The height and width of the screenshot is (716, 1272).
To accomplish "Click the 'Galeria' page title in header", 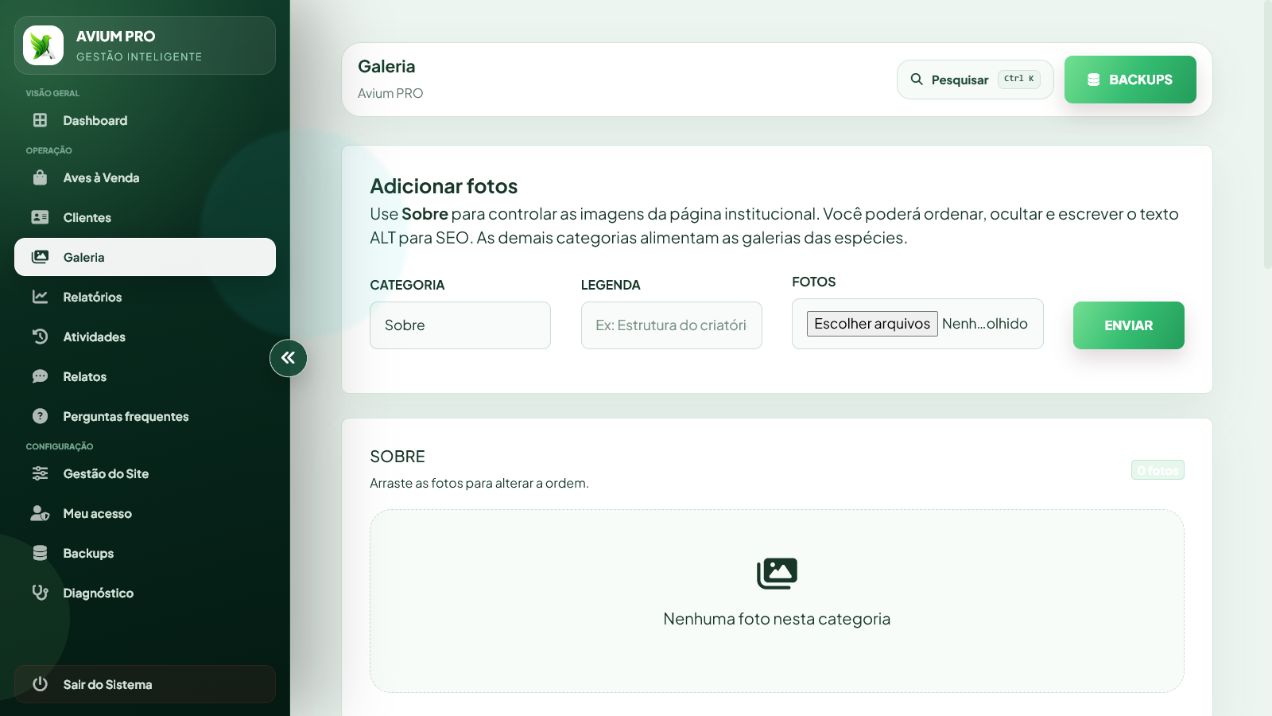I will [386, 66].
